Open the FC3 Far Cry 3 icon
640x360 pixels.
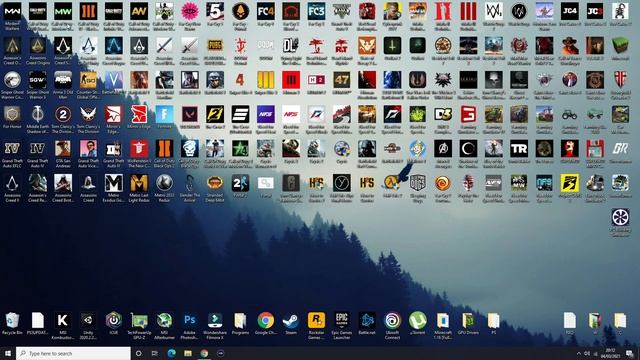click(316, 12)
